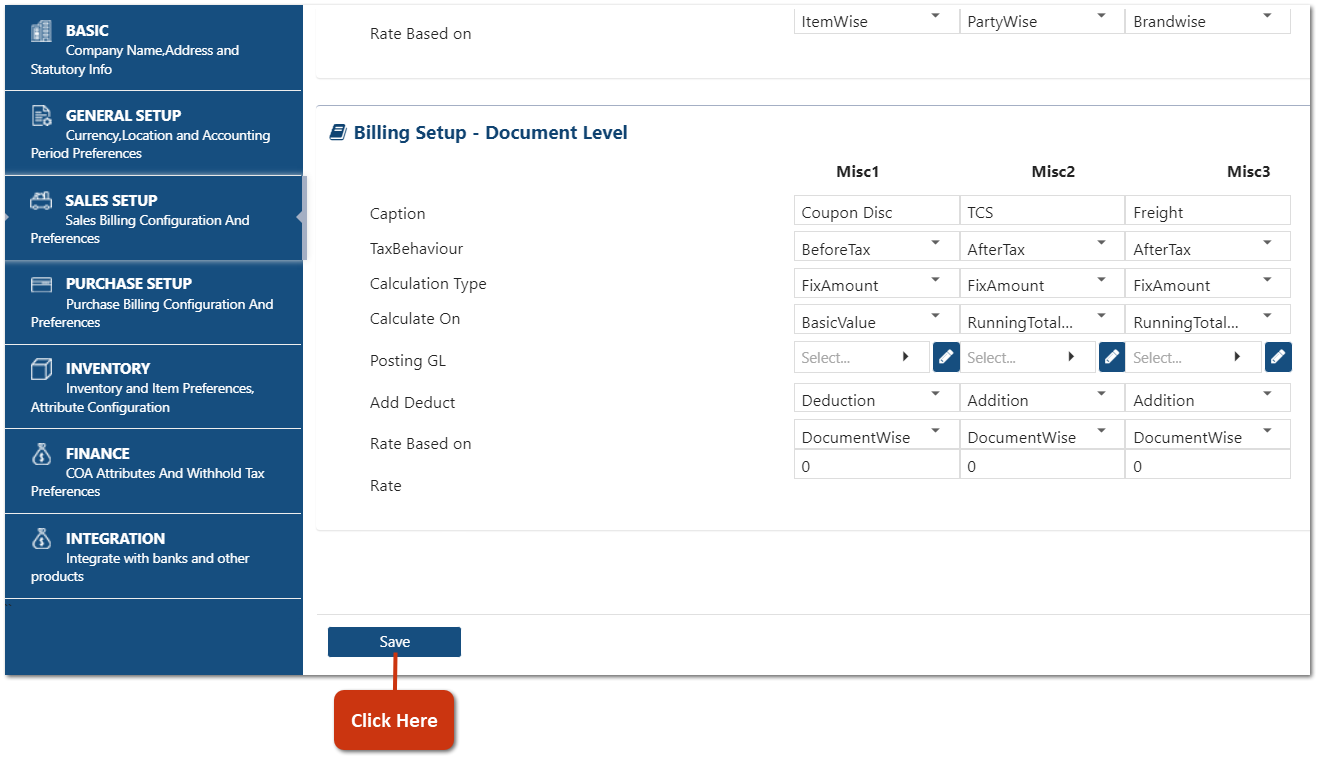Click the Billing Setup book icon
Viewport: 1319px width, 778px height.
click(338, 133)
